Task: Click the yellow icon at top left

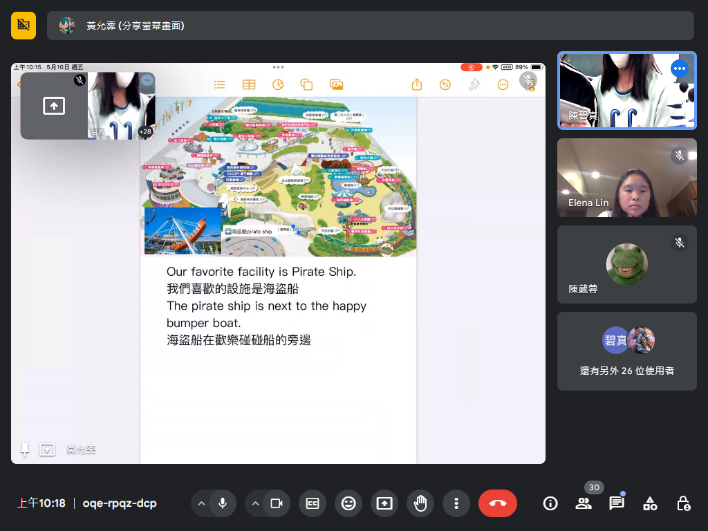Action: click(24, 25)
